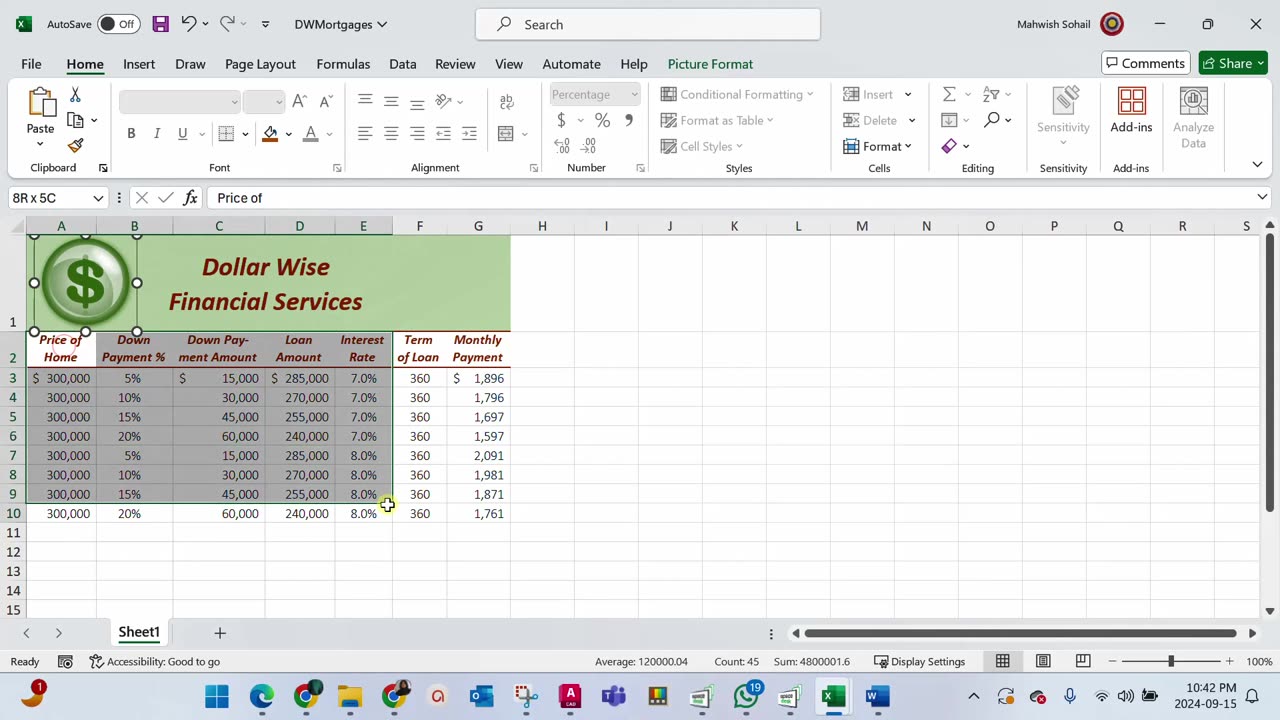Viewport: 1280px width, 720px height.
Task: Open Conditional Formatting dropdown
Action: pos(737,94)
